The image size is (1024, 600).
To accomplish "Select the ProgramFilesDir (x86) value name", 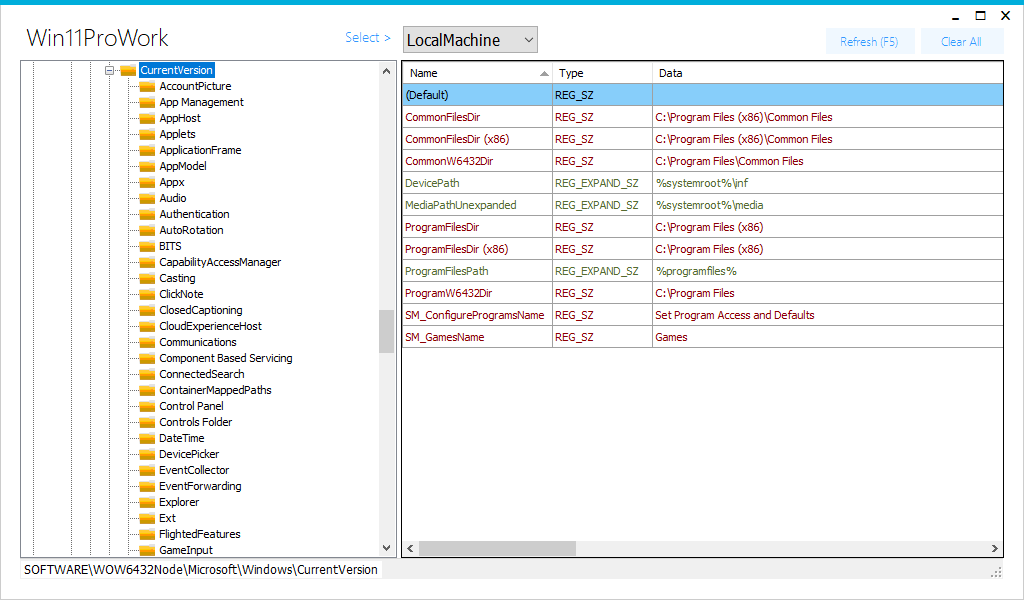I will (x=456, y=249).
